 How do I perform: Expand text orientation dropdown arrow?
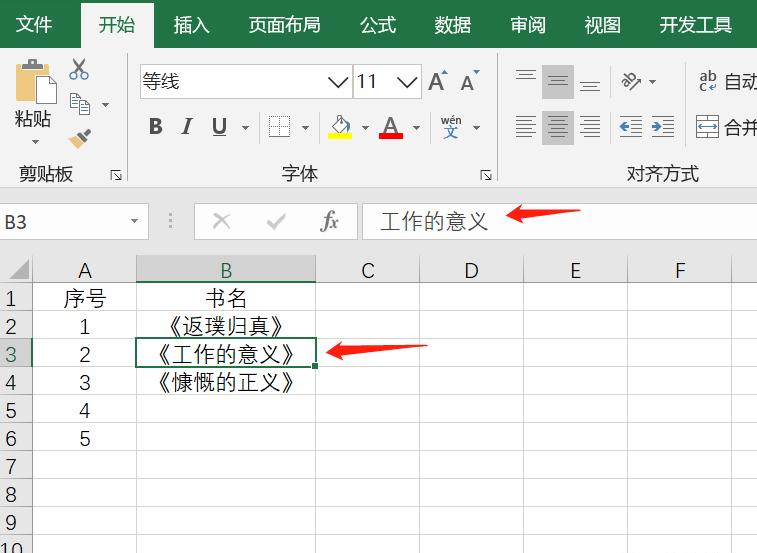coord(652,82)
